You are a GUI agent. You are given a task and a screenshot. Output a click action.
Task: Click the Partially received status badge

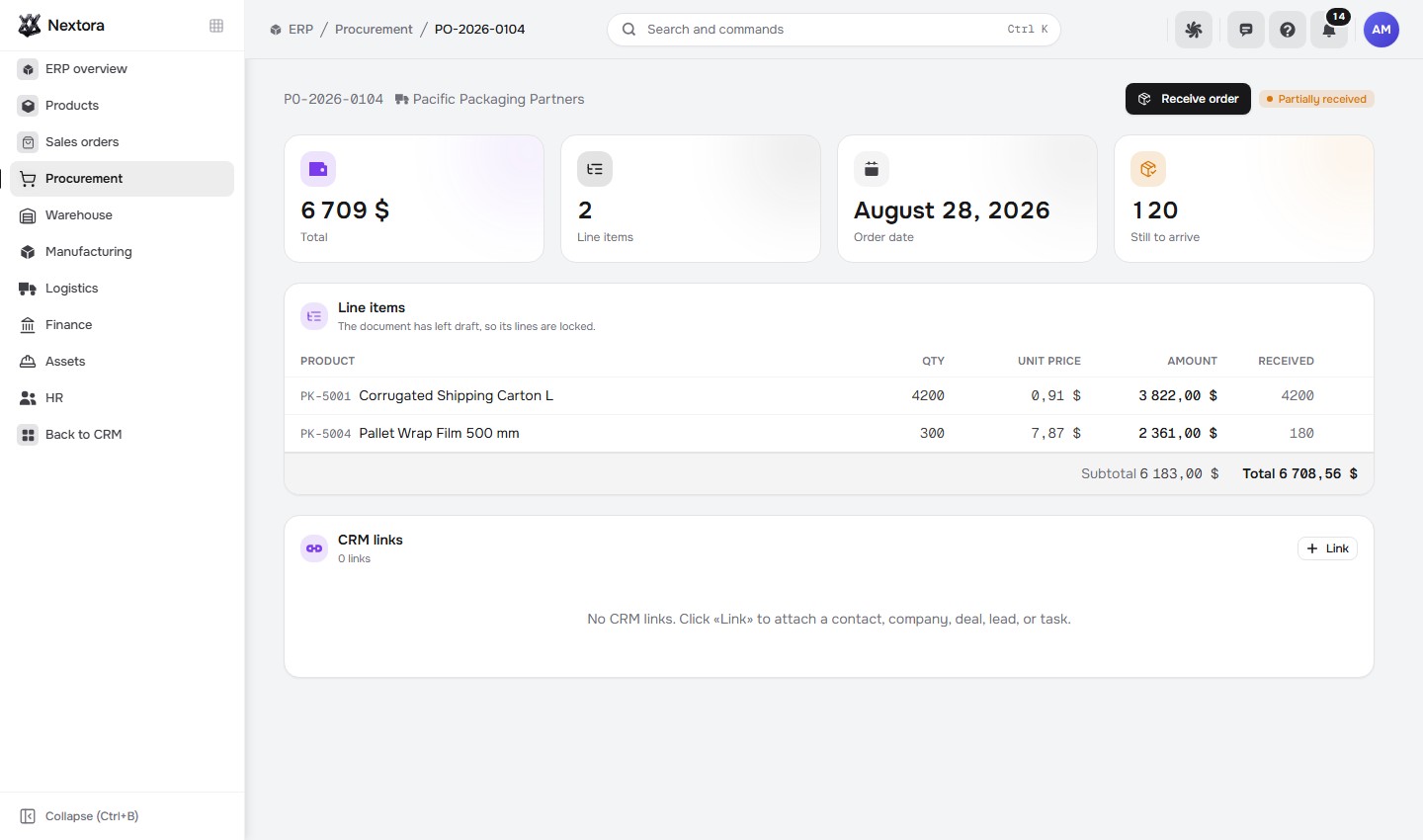pyautogui.click(x=1316, y=99)
